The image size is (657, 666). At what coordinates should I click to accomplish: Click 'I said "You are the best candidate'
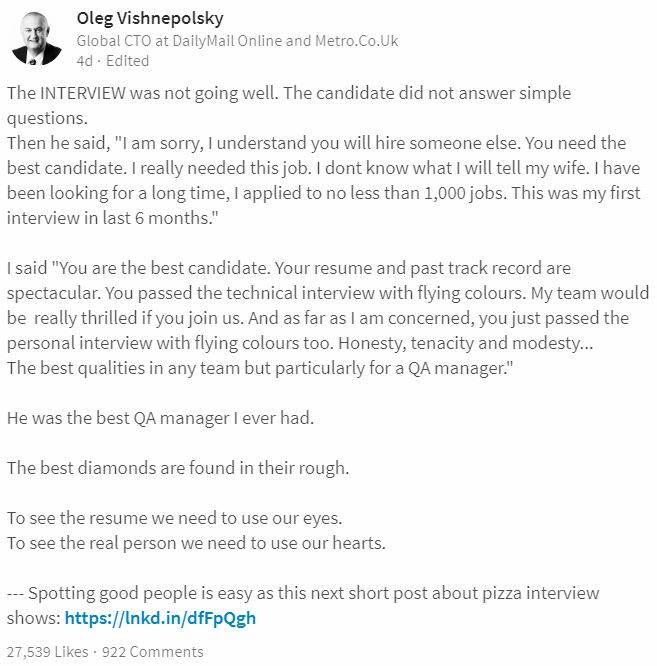click(138, 268)
